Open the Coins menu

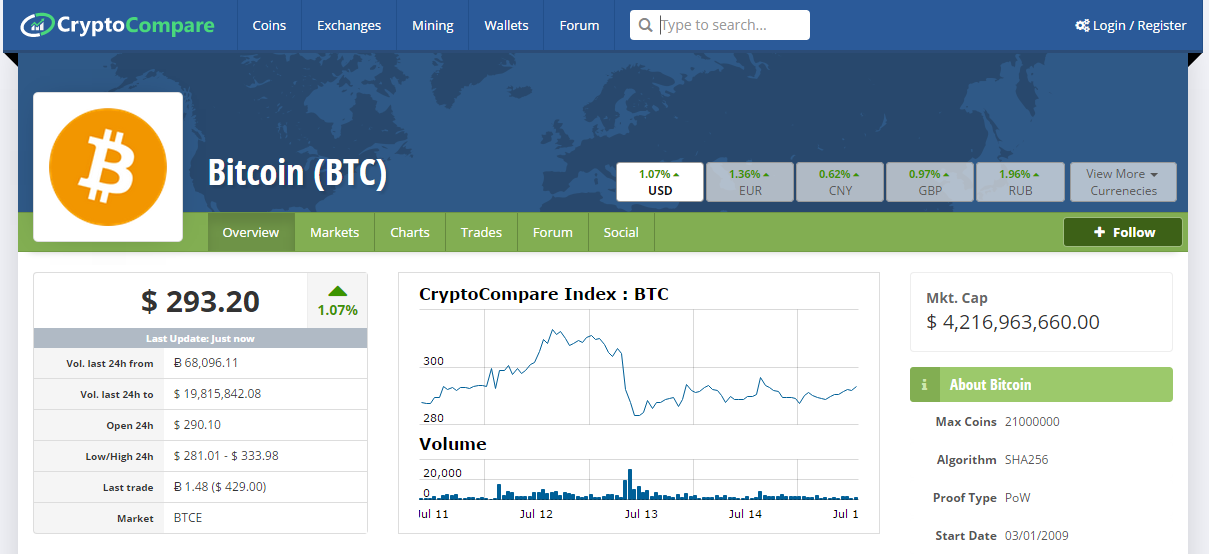269,25
